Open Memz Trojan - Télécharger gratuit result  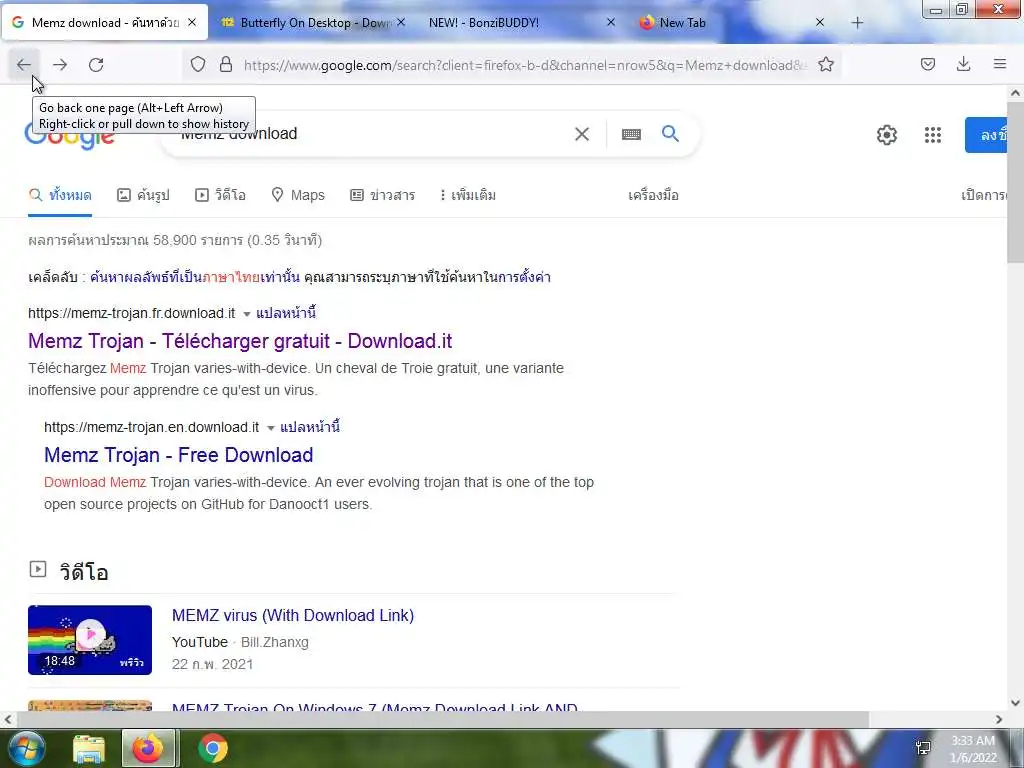(x=240, y=341)
